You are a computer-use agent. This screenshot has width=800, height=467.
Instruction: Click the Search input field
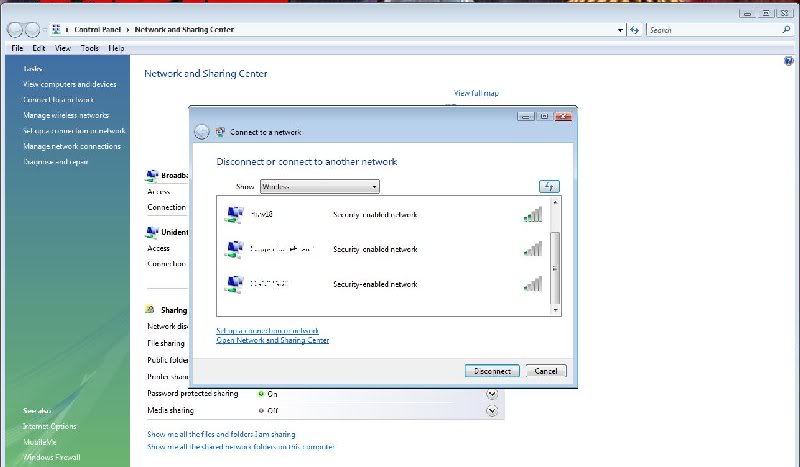pos(708,30)
